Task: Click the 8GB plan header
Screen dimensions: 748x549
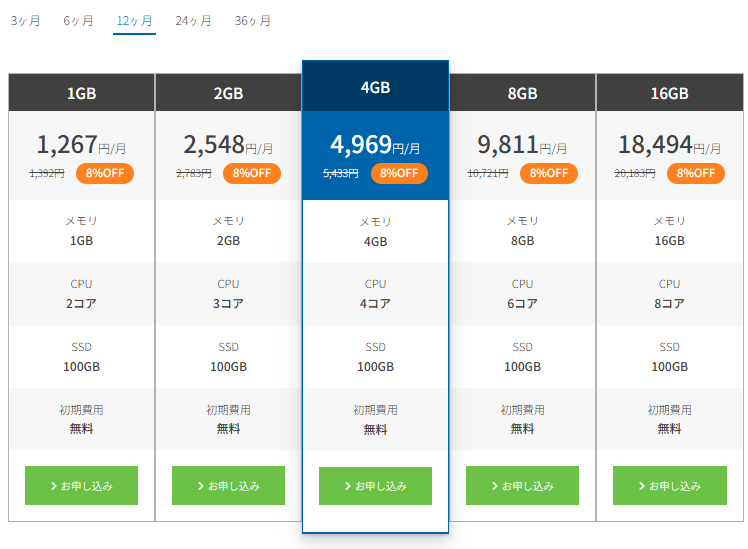Action: coord(522,93)
